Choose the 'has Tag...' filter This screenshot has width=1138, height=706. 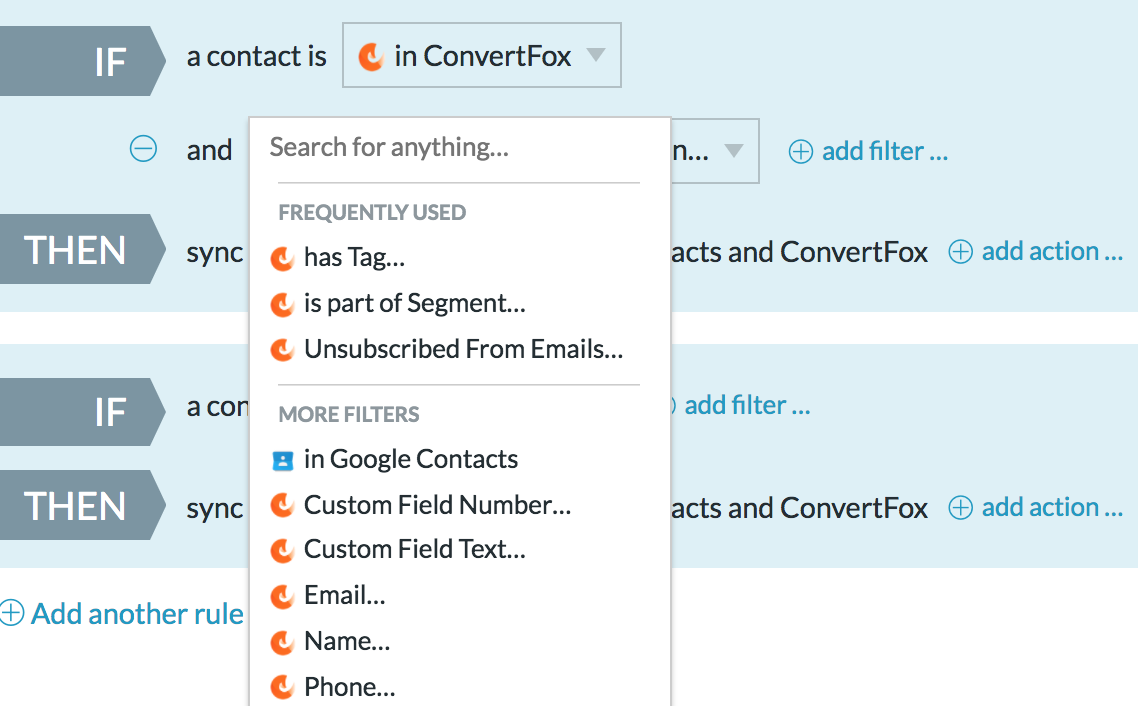[354, 257]
